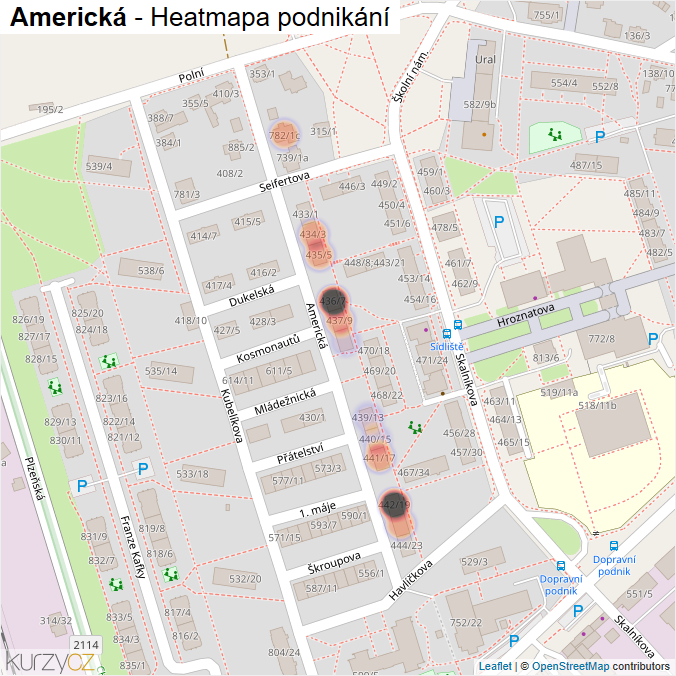Click the parking icon near building 478/5

(499, 222)
